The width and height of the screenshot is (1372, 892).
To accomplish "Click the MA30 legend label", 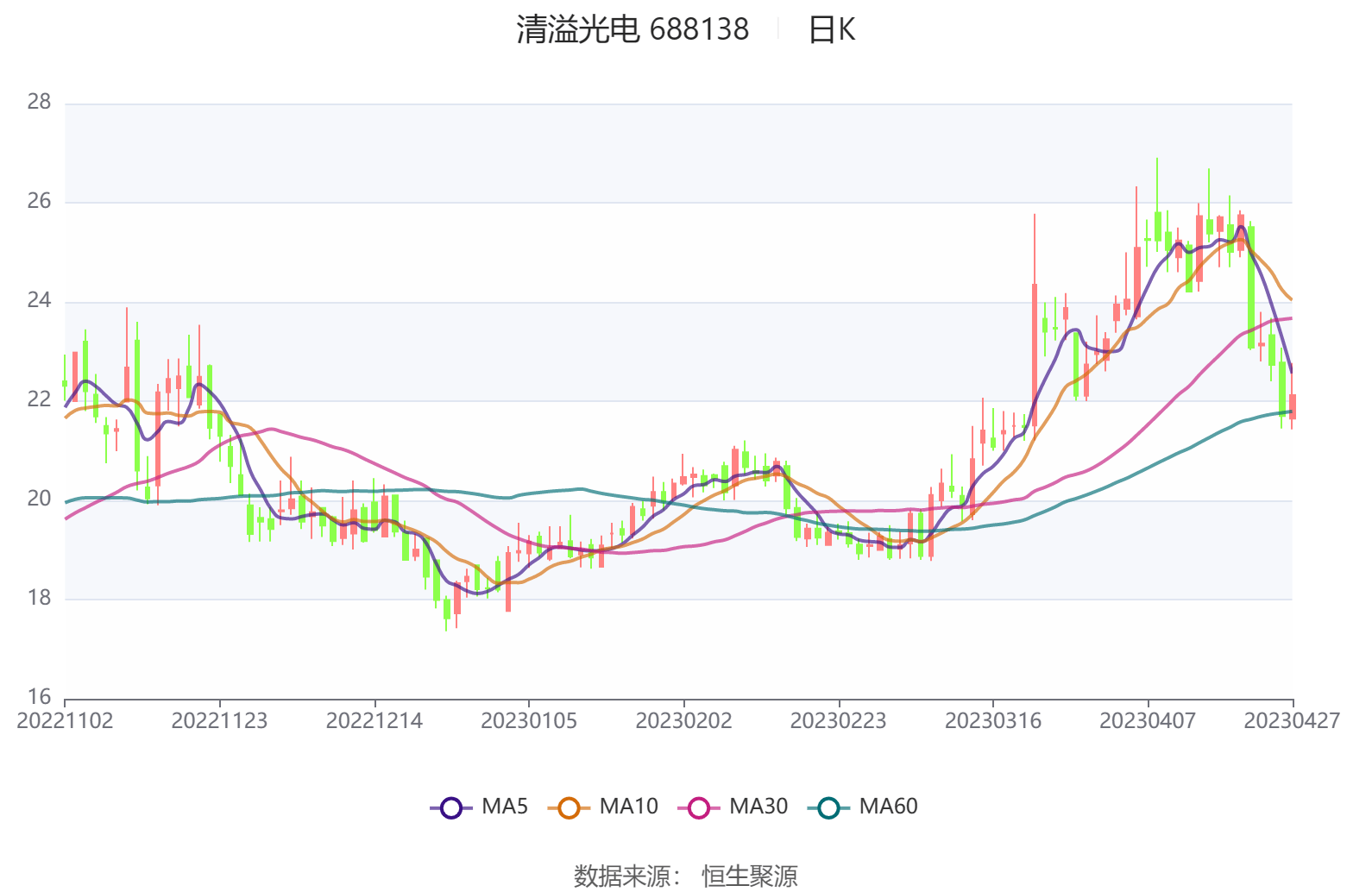I will pos(758,807).
